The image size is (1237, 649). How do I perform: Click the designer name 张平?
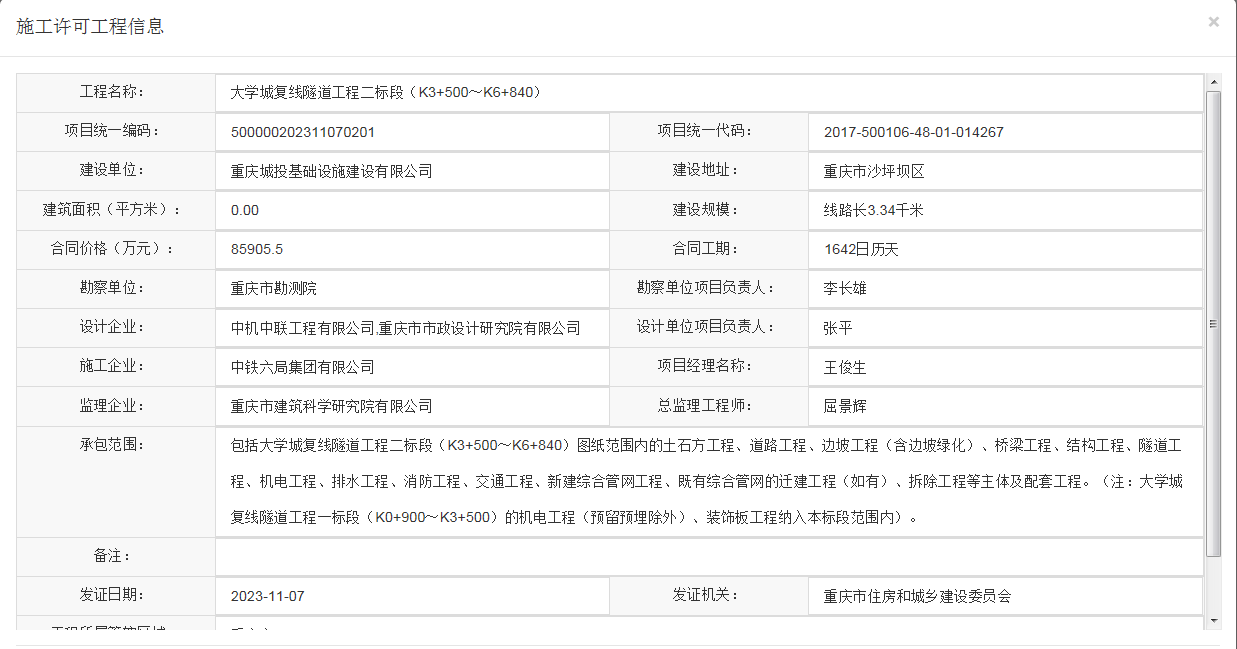coord(838,328)
